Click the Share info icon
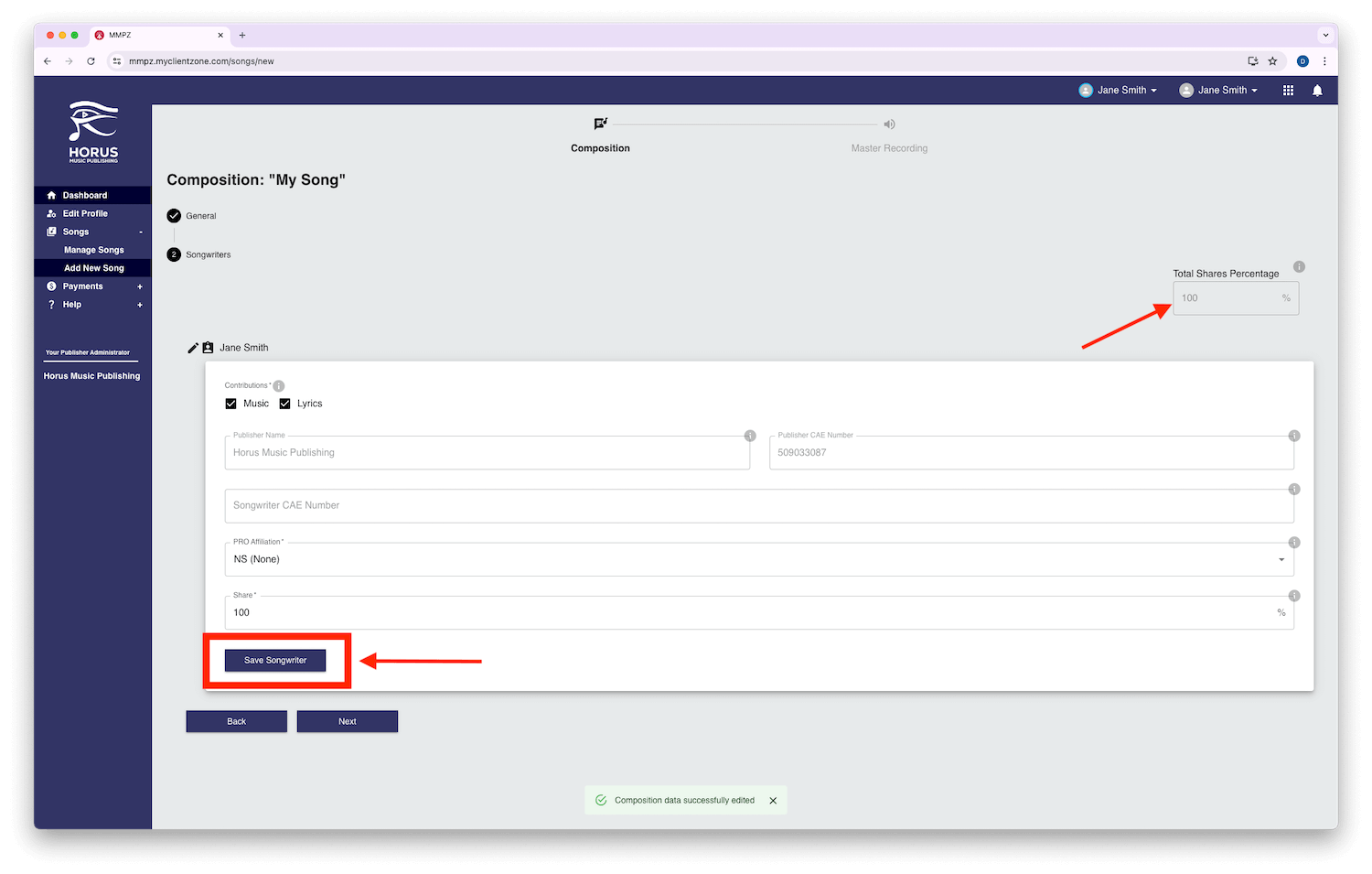Image resolution: width=1372 pixels, height=874 pixels. [1294, 596]
